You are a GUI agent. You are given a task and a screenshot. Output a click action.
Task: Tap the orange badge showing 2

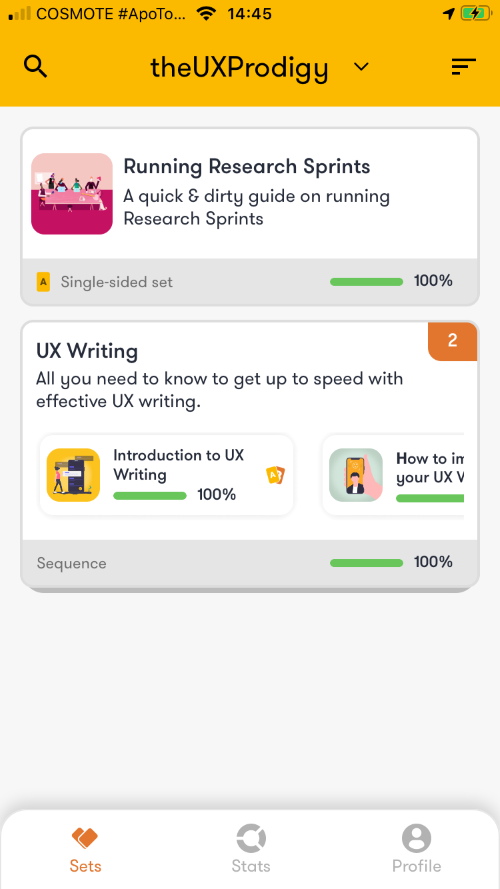click(x=452, y=341)
